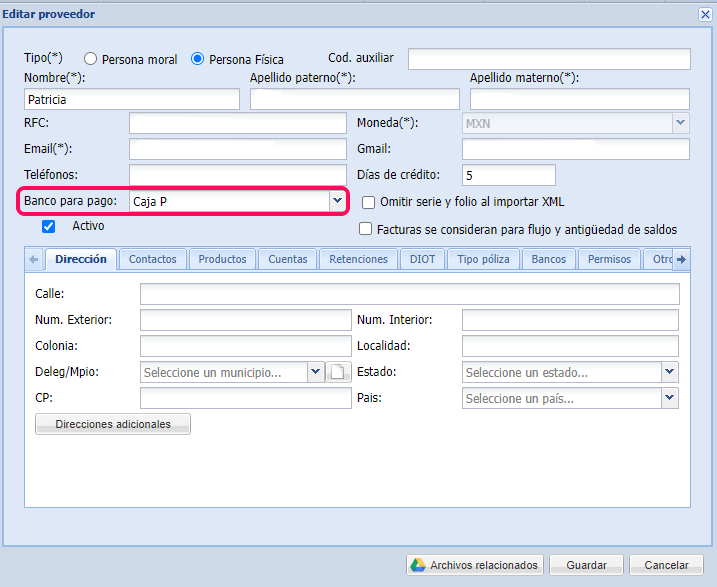Viewport: 717px width, 587px height.
Task: Click the Google Drive icon in Archivos relacionados
Action: point(418,565)
